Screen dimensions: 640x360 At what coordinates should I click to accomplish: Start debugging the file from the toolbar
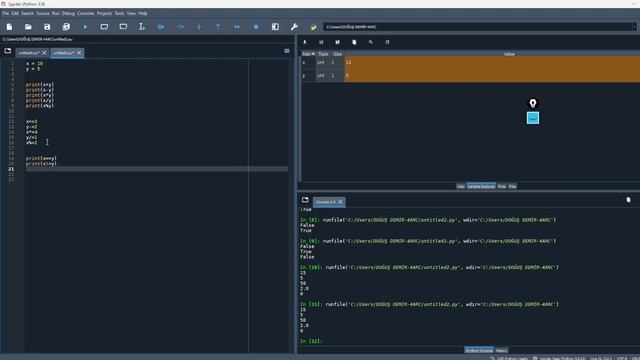pyautogui.click(x=161, y=27)
